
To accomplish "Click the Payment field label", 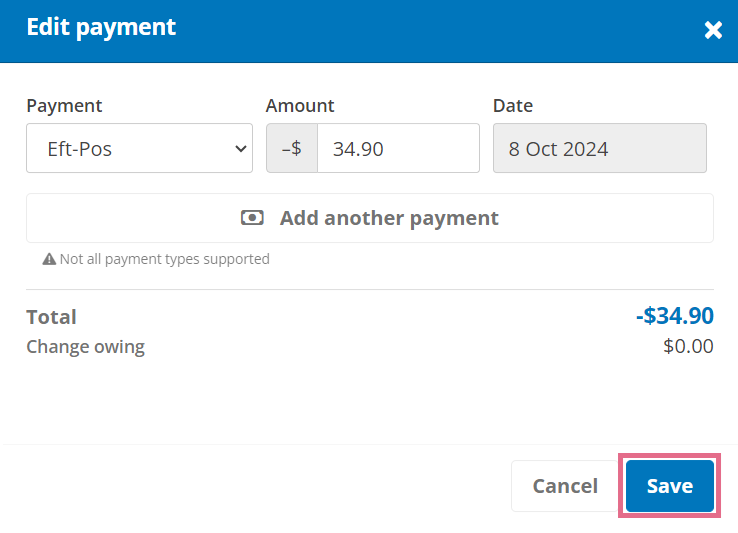I will [x=64, y=105].
